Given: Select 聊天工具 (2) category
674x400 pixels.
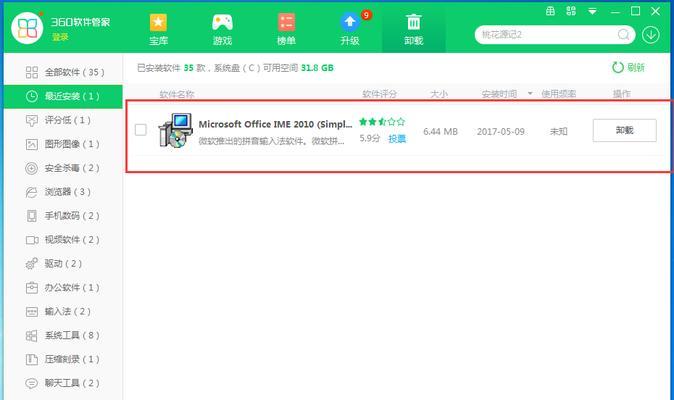Looking at the screenshot, I should pos(64,383).
